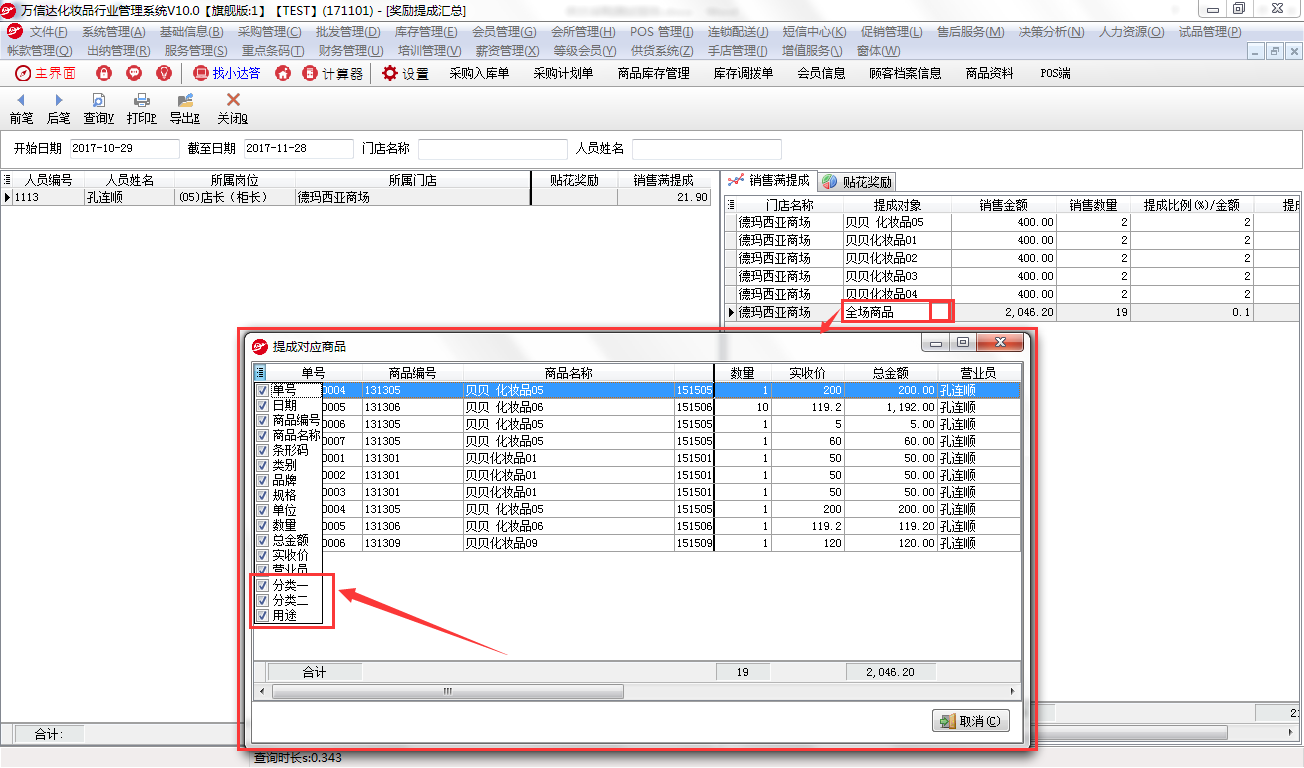This screenshot has width=1304, height=768.
Task: Click the red home icon
Action: [x=283, y=73]
